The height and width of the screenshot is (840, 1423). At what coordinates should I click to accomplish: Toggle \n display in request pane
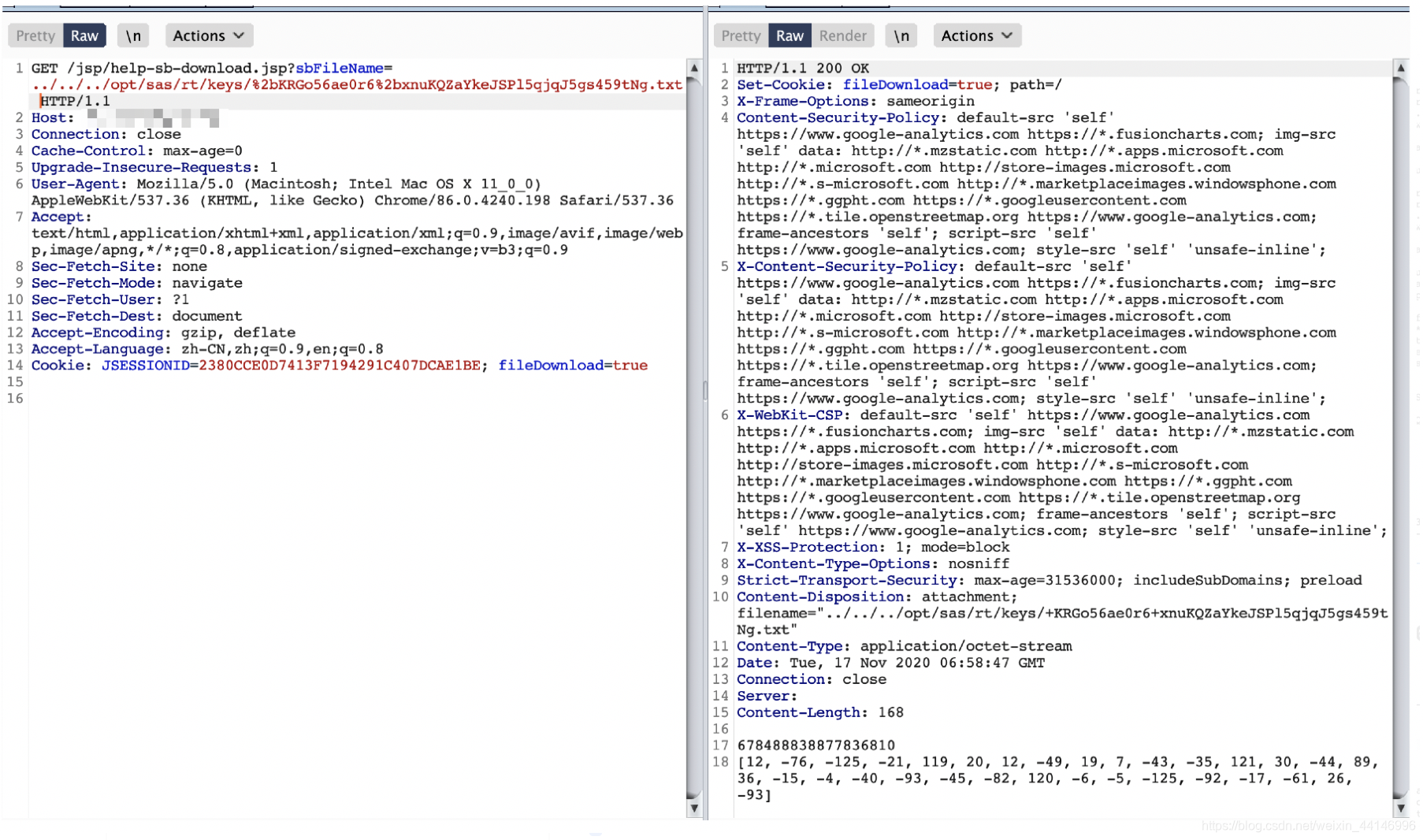click(133, 35)
